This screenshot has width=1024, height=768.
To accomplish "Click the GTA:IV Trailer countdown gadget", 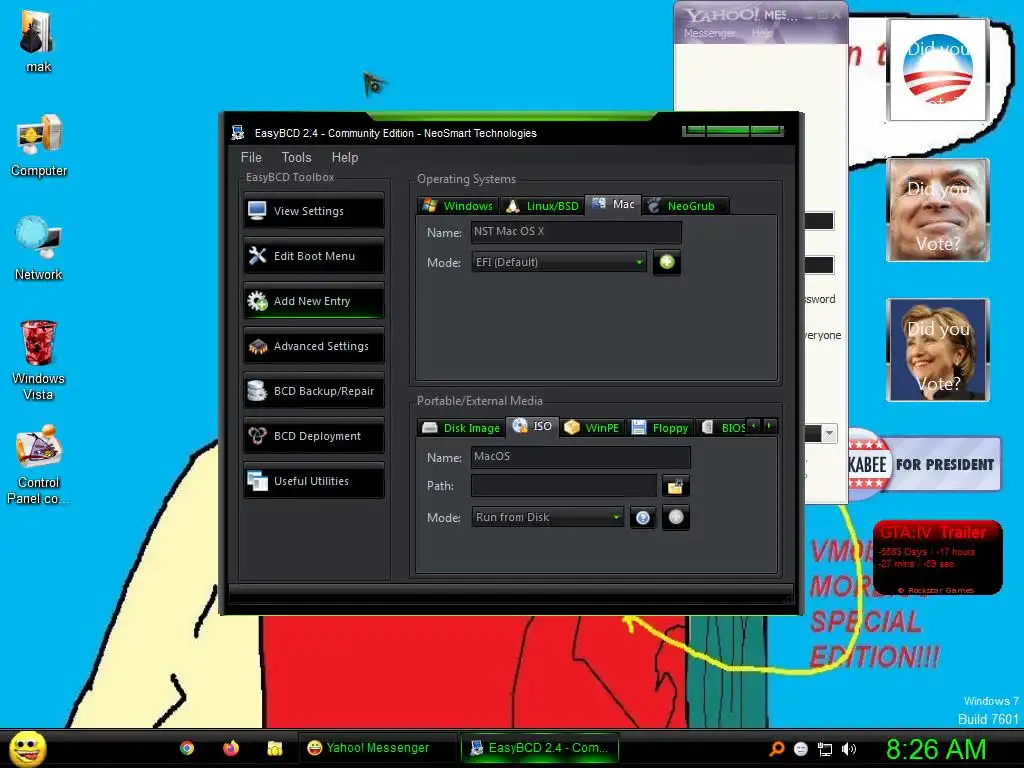I will 938,557.
